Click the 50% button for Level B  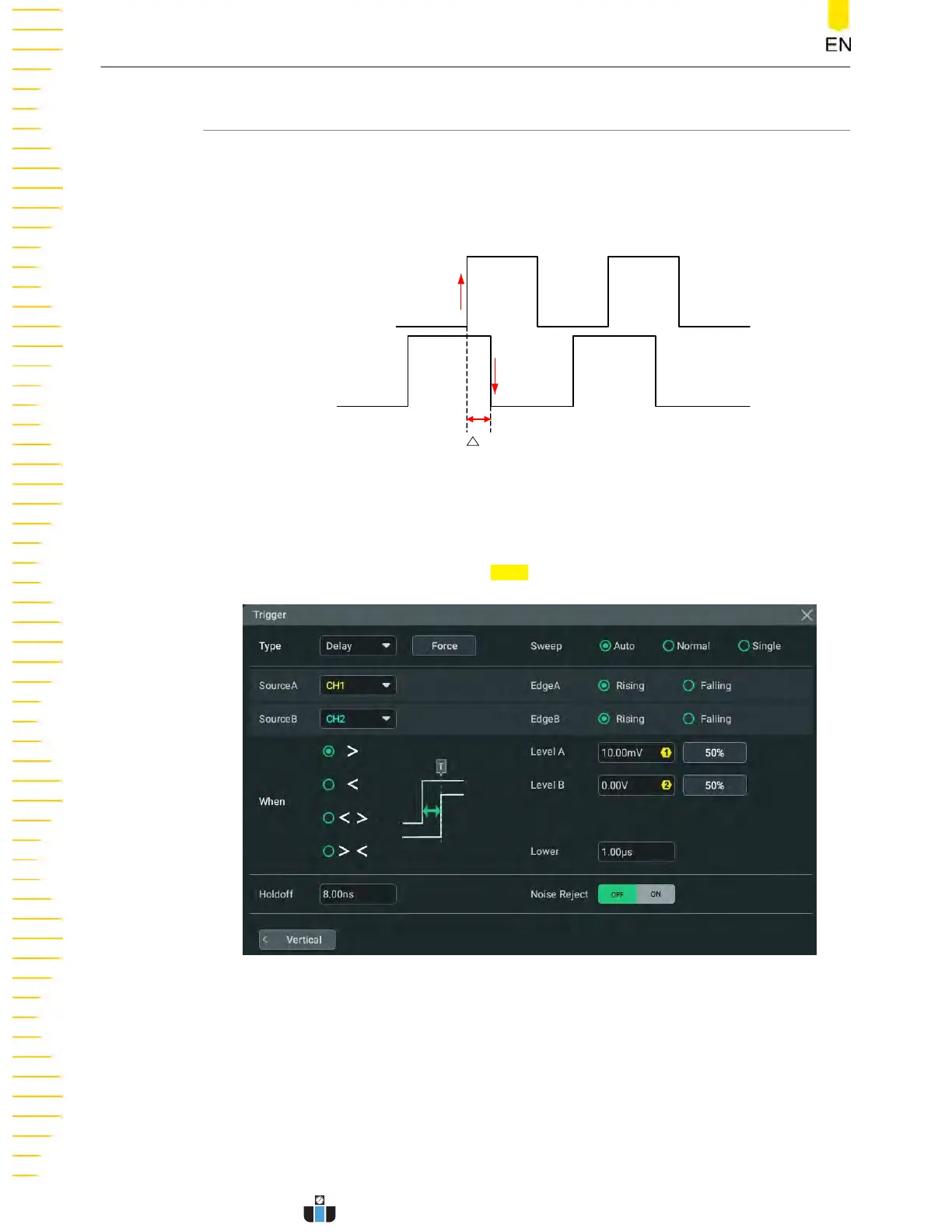(x=715, y=785)
